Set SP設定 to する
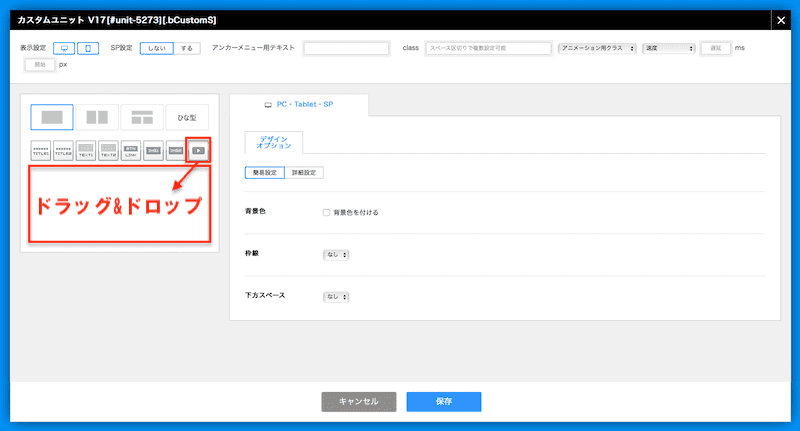This screenshot has width=800, height=431. 186,48
